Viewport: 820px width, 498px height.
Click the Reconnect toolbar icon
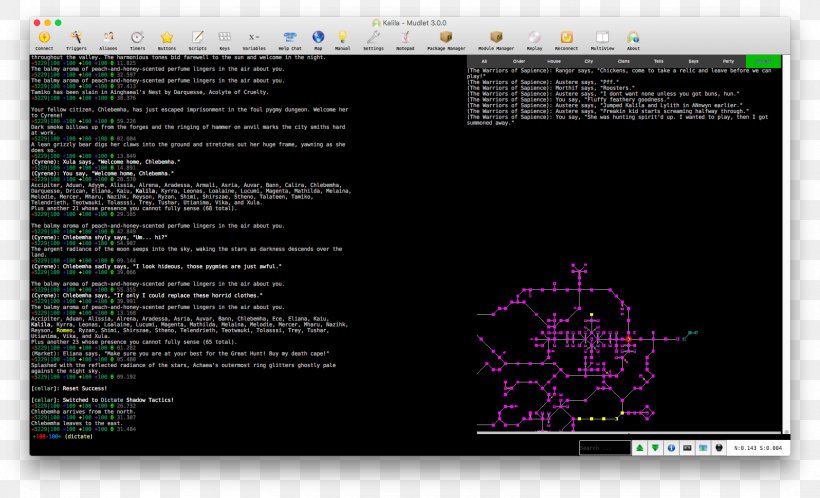(566, 40)
